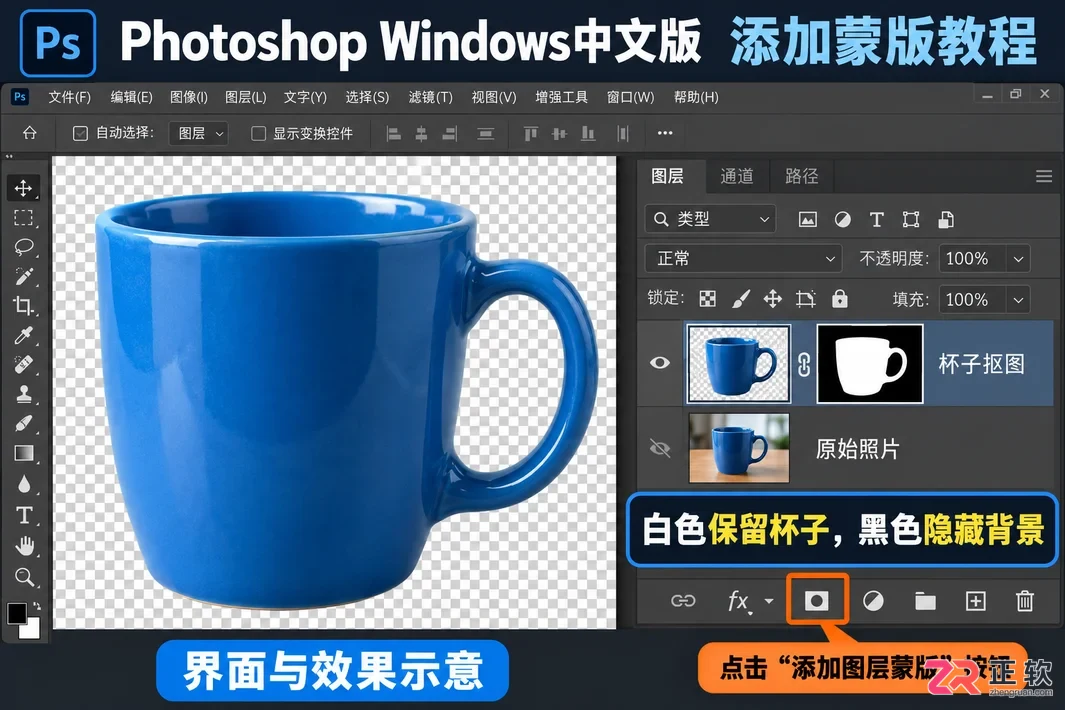Toggle smart object filter icon
Screen dimensions: 1065x710
click(x=945, y=219)
